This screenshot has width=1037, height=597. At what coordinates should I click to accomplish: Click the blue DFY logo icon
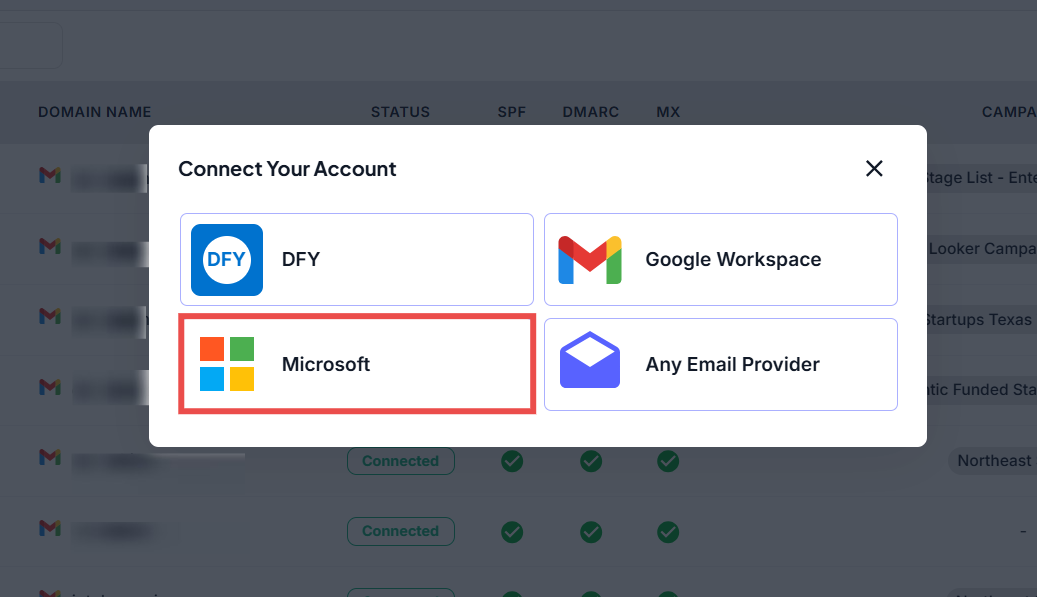[227, 260]
